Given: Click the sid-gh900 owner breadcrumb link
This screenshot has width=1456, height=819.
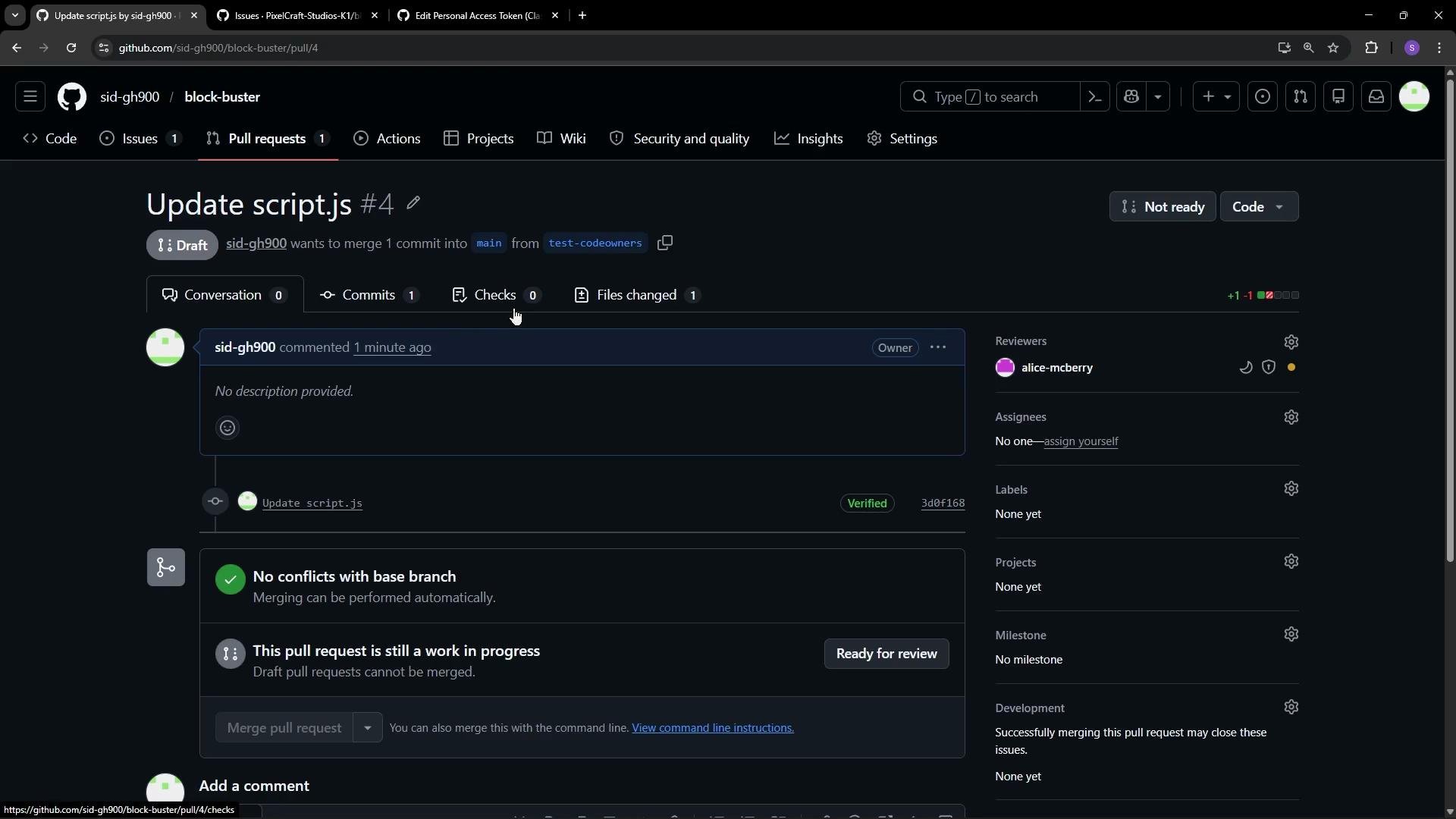Looking at the screenshot, I should click(130, 97).
